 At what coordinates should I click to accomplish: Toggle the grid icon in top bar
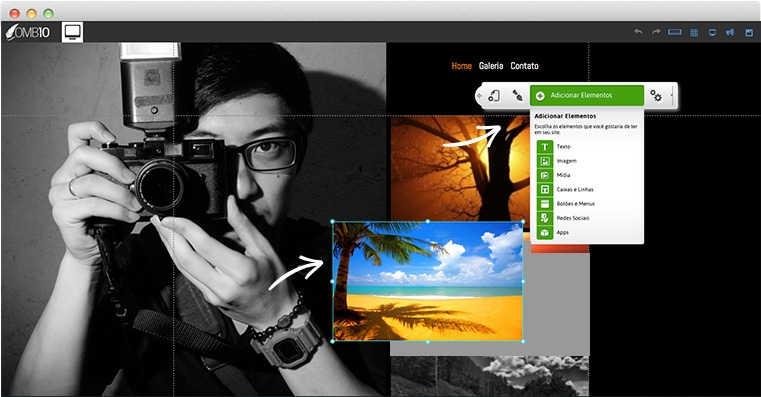click(x=694, y=33)
